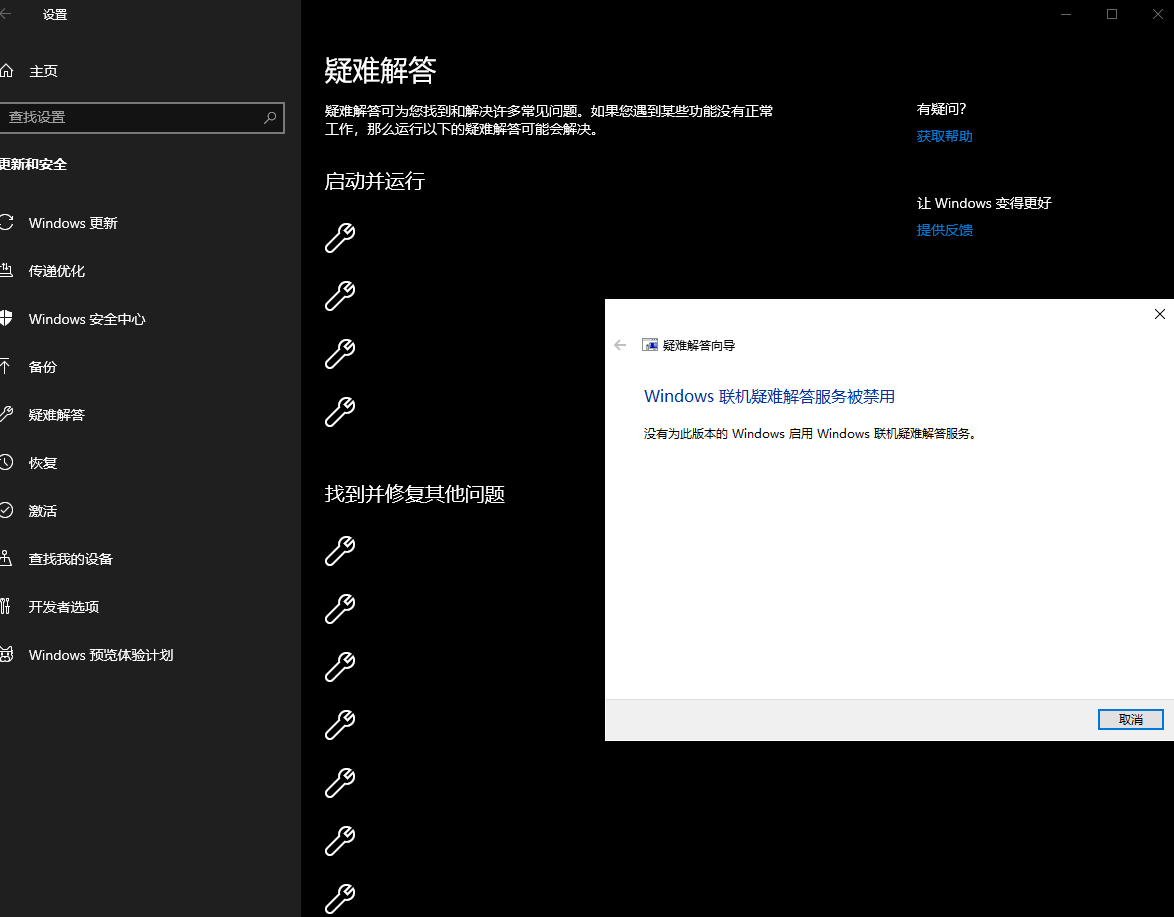Click the message 没有为此版本的 Windows 启用

tap(811, 434)
